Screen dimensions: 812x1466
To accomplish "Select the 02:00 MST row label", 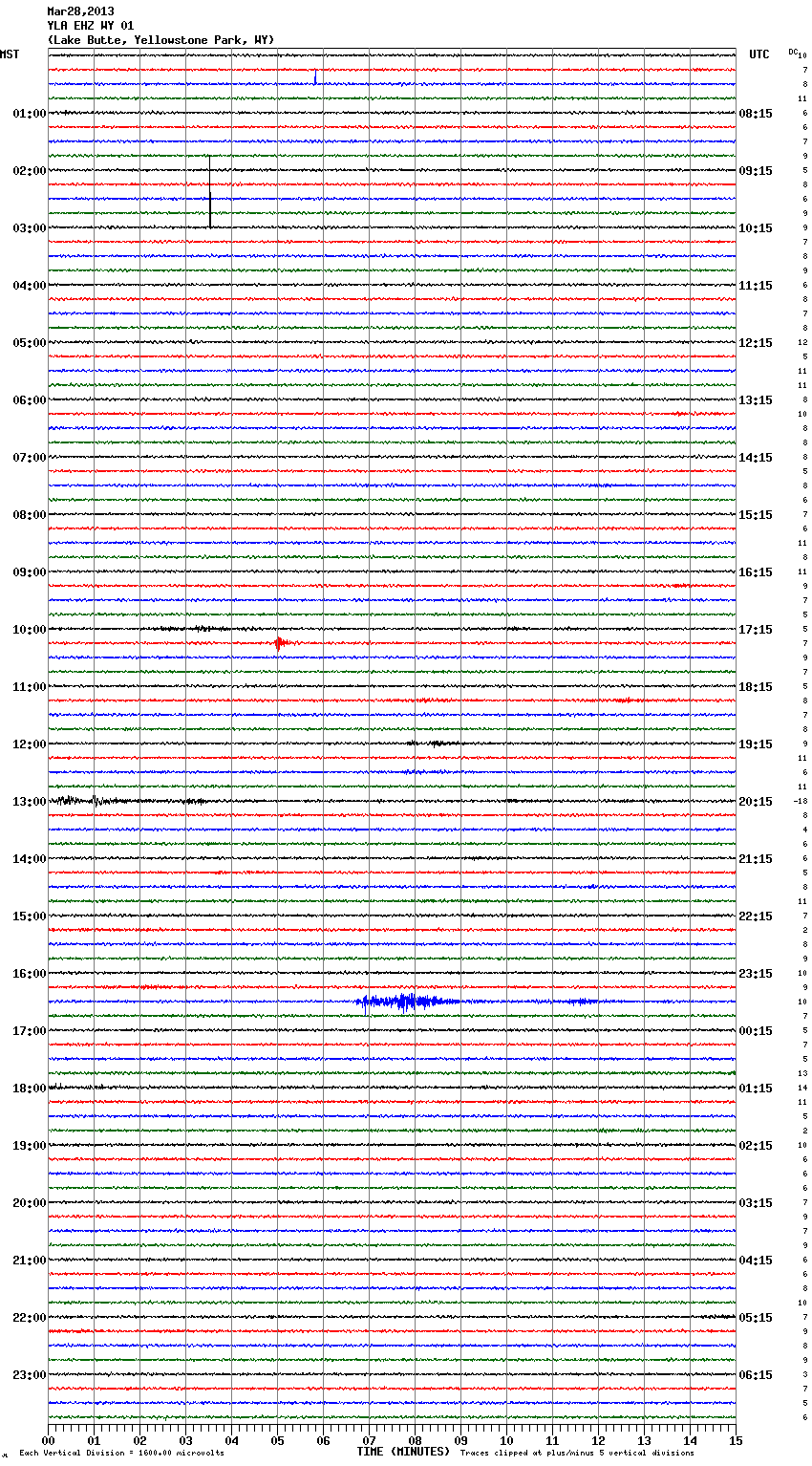I will pyautogui.click(x=29, y=171).
